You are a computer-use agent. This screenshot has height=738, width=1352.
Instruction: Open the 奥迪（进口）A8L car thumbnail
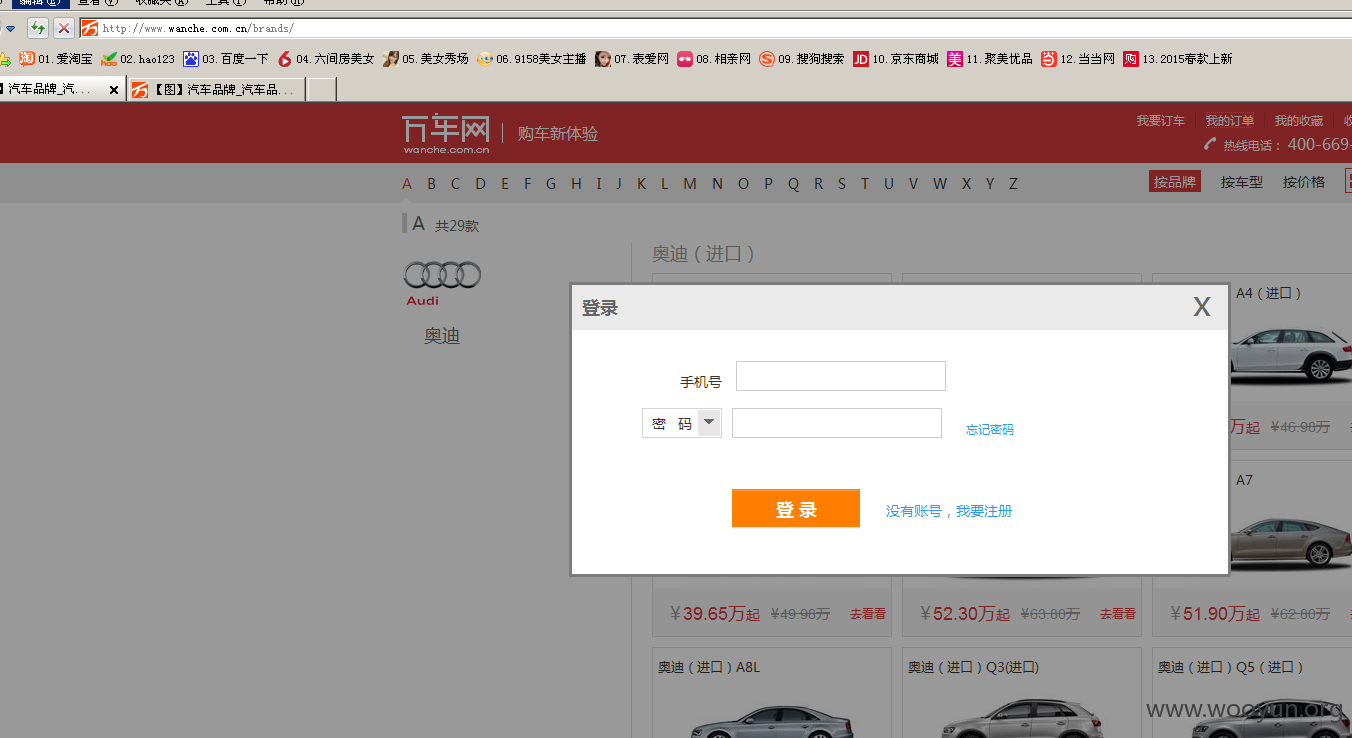[771, 718]
